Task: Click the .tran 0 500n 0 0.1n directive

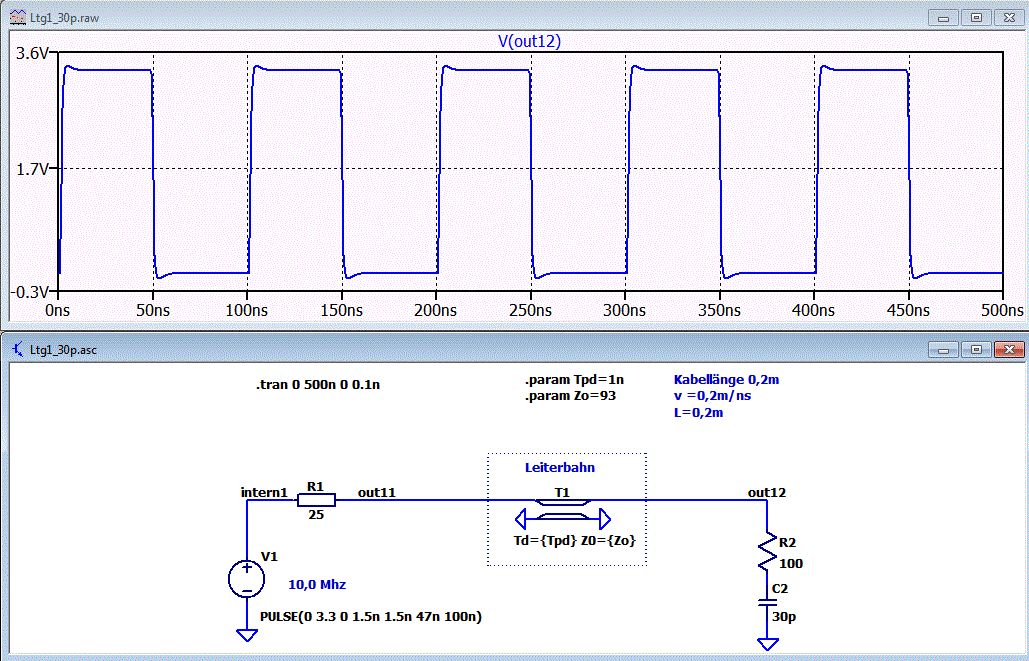Action: 318,385
